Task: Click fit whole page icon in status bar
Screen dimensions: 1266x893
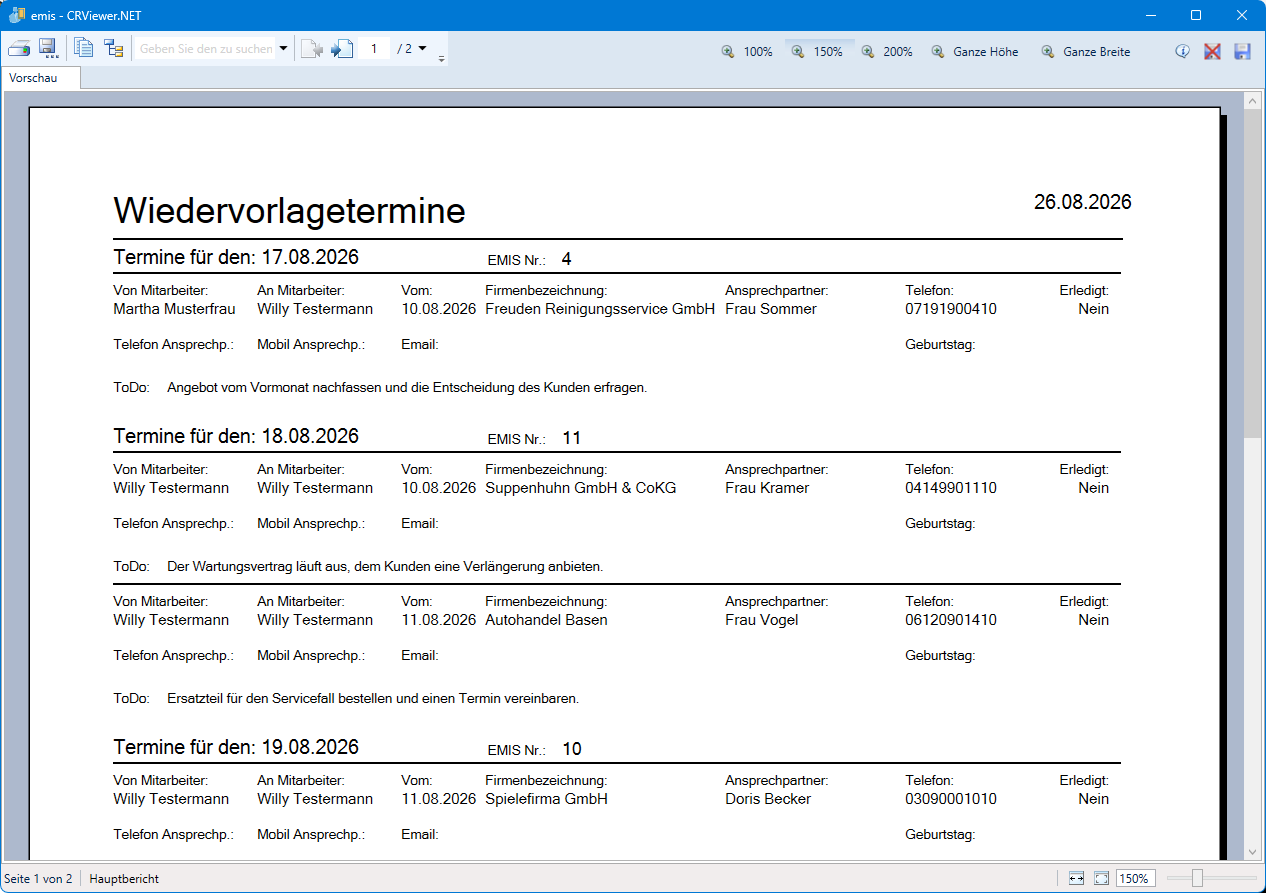Action: [1101, 878]
